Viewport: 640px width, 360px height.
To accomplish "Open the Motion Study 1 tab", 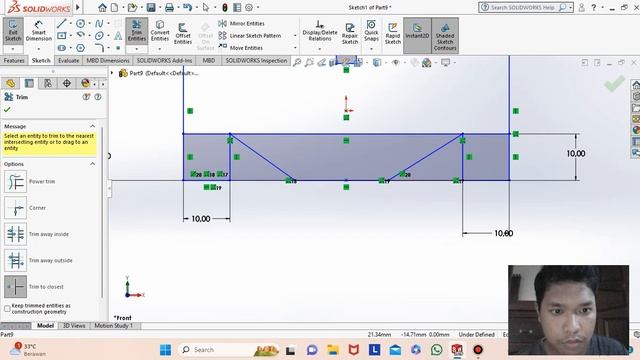I will [113, 326].
